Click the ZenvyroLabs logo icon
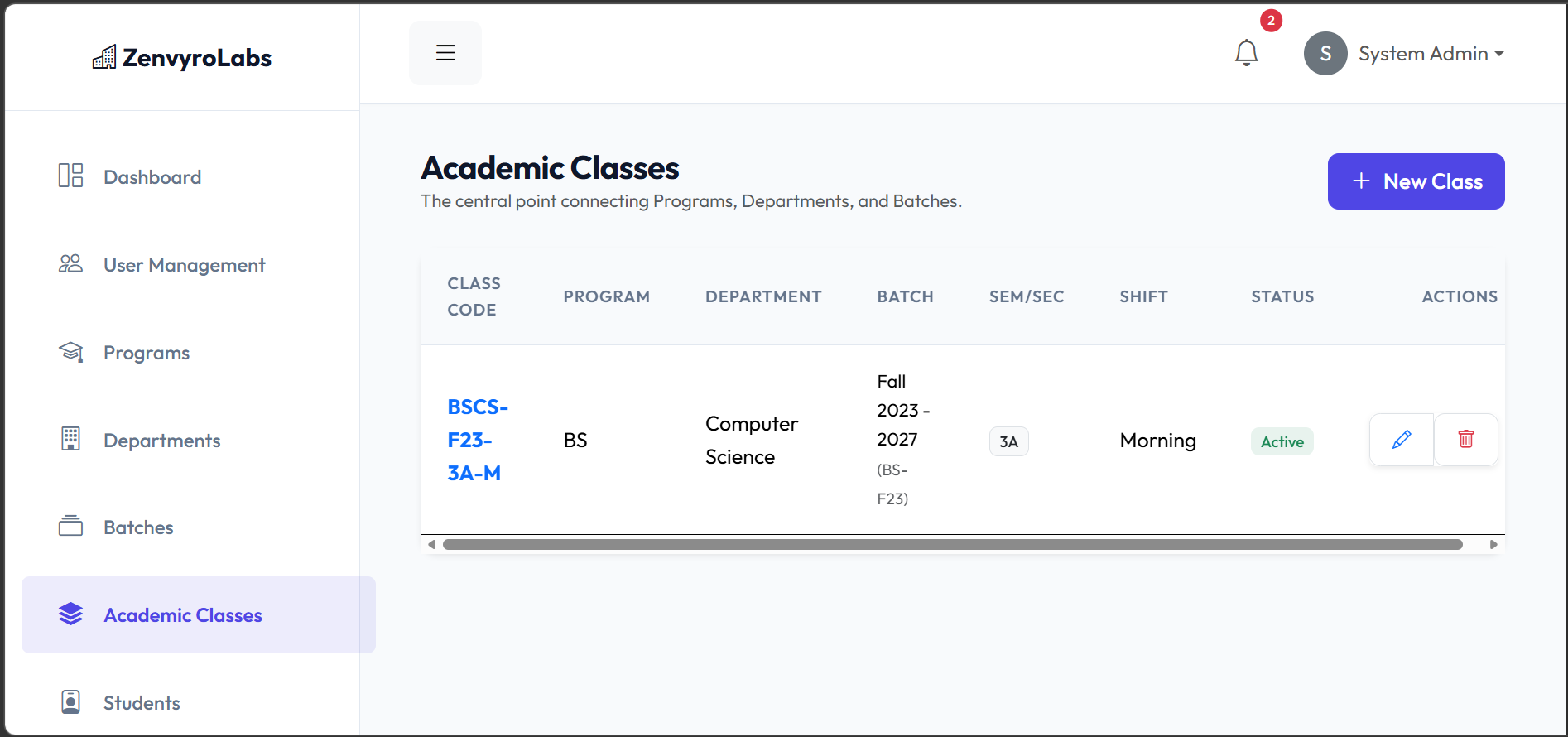The height and width of the screenshot is (737, 1568). coord(103,56)
